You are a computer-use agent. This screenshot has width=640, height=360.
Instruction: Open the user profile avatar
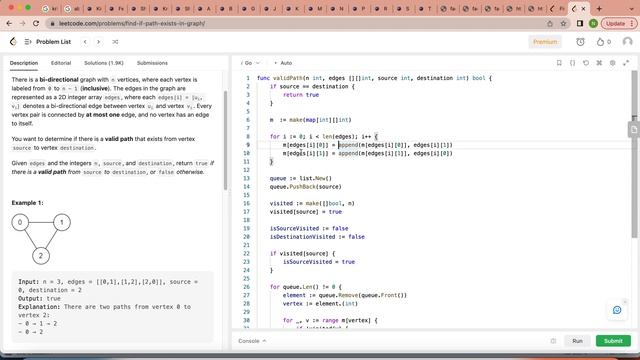tap(627, 42)
